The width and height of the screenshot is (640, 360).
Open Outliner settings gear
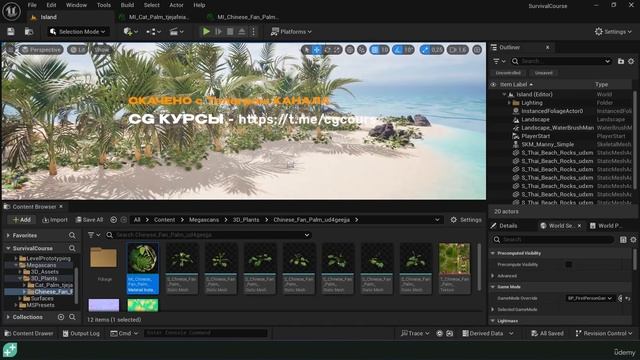pyautogui.click(x=631, y=61)
